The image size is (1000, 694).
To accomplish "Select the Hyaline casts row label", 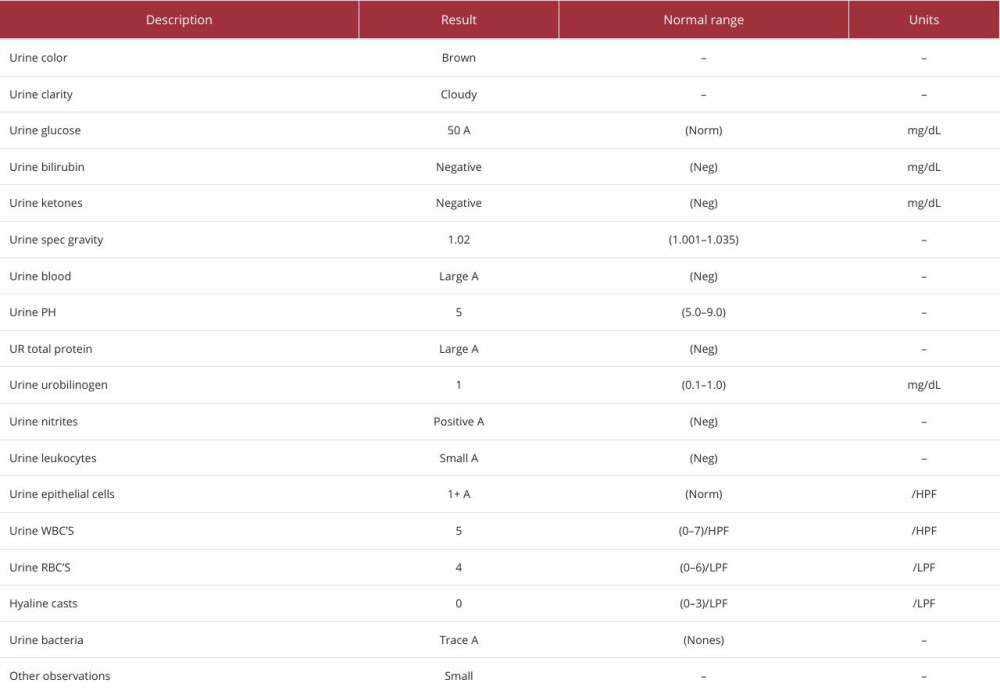I will point(43,603).
